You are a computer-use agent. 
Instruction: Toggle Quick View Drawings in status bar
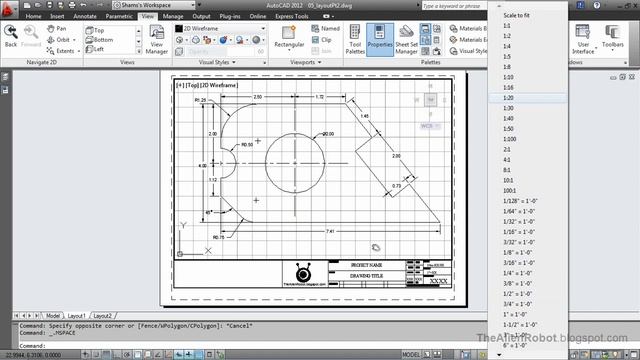click(x=437, y=355)
